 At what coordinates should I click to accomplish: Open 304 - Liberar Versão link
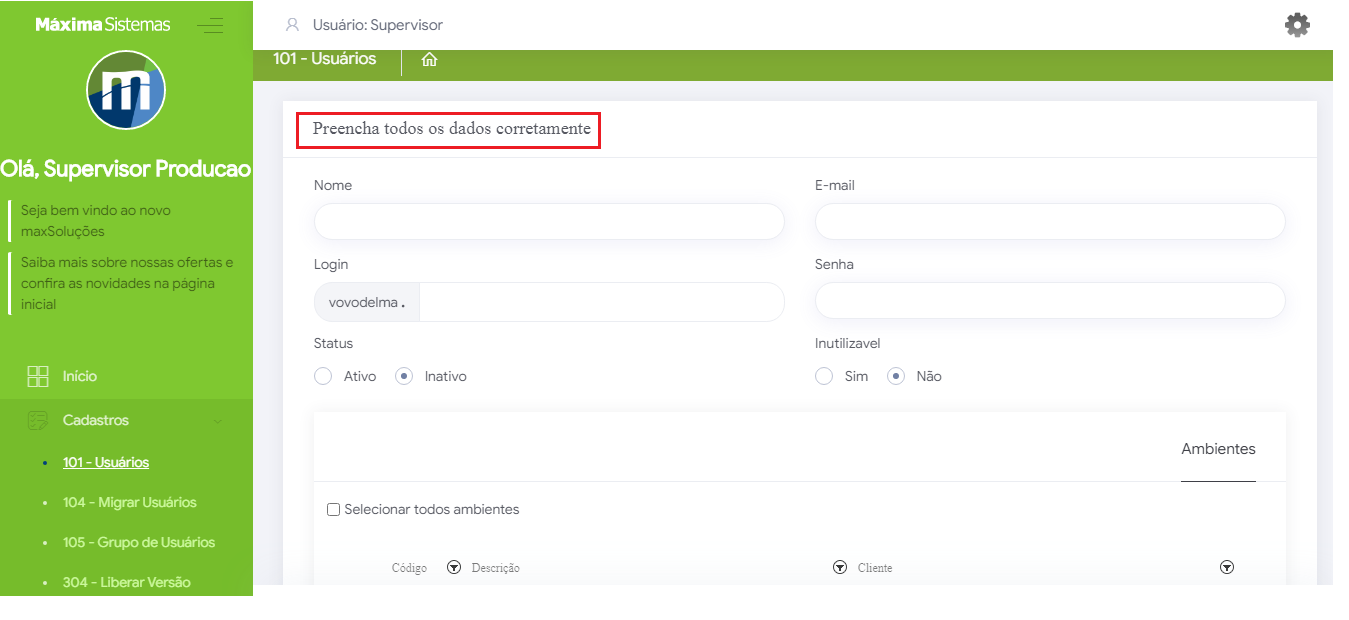click(126, 582)
